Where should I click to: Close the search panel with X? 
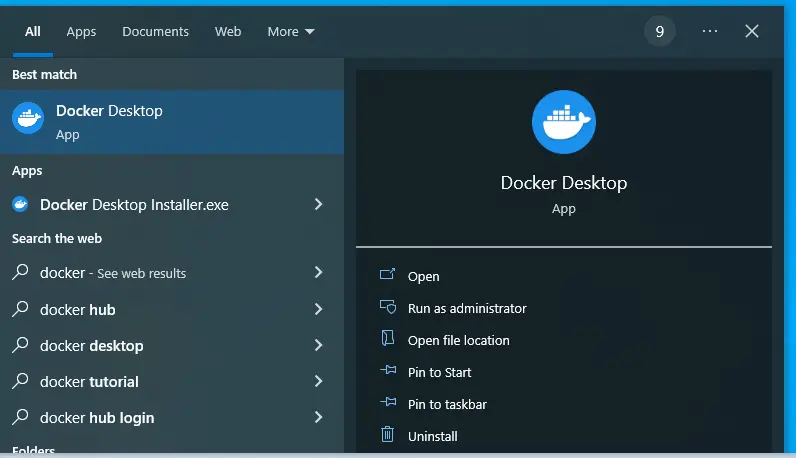point(752,31)
